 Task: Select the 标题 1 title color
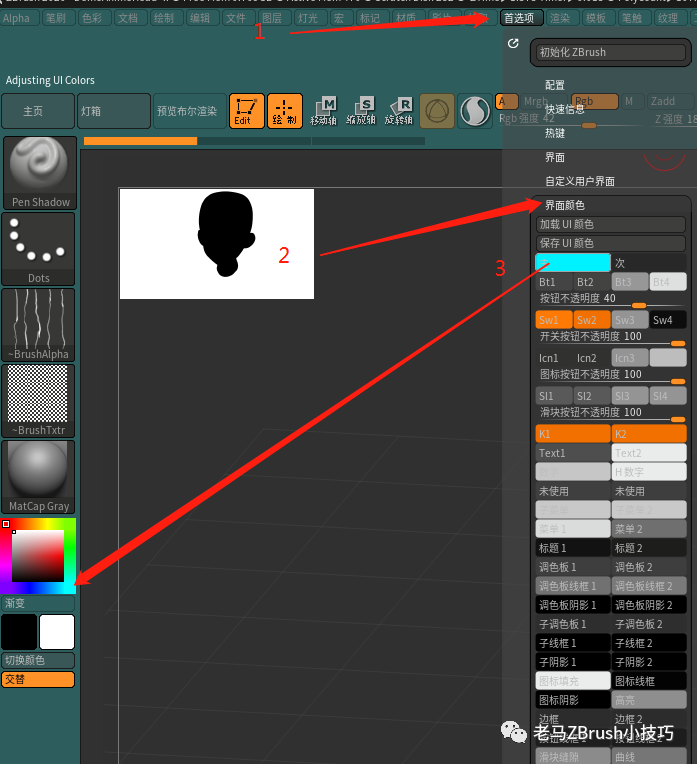573,548
